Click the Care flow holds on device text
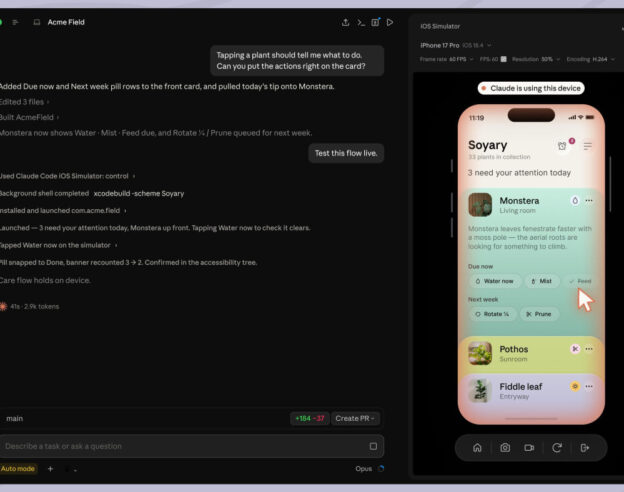Screen dimensions: 624x492 coord(45,280)
